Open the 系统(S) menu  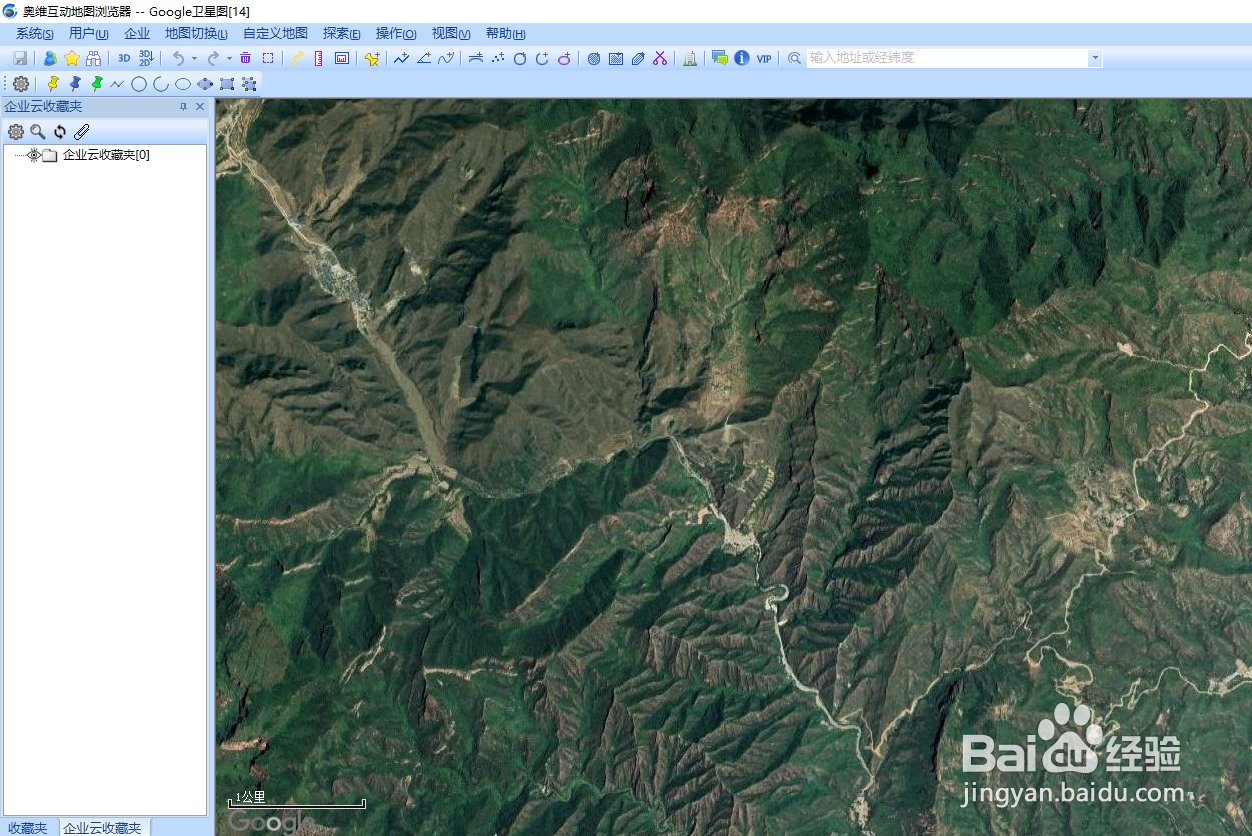click(x=35, y=34)
